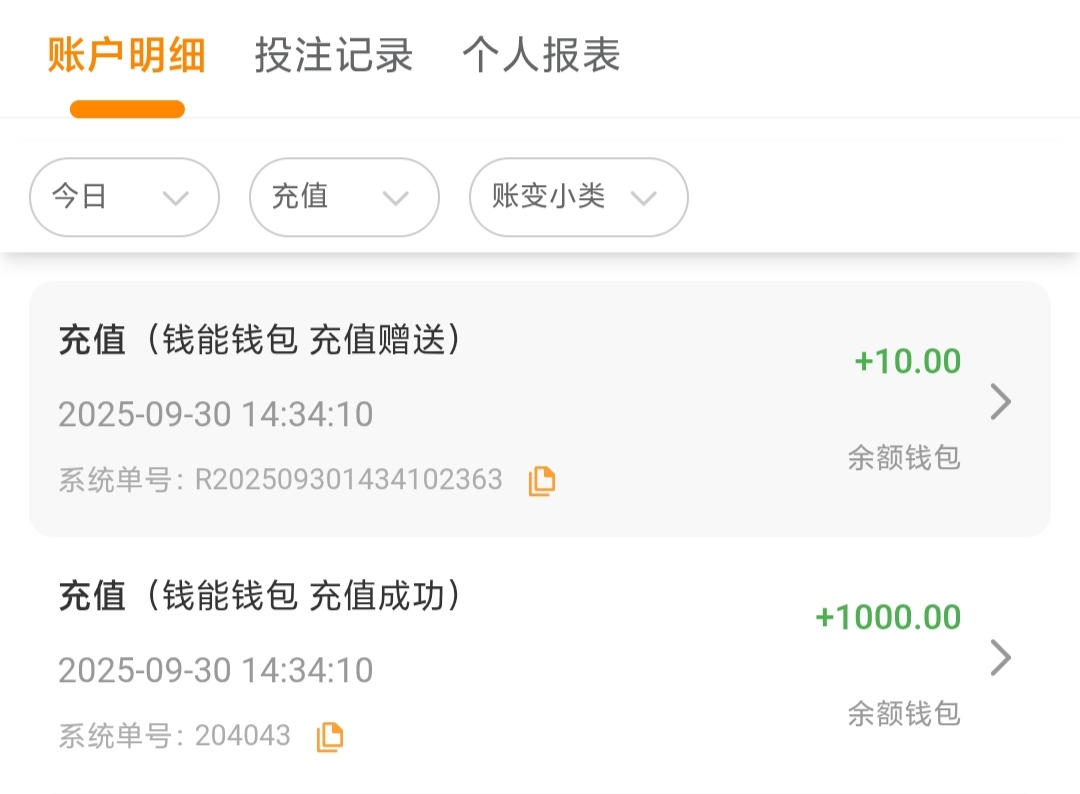This screenshot has width=1080, height=794.
Task: Click the timestamp of the 充值赠送 entry
Action: tap(215, 414)
